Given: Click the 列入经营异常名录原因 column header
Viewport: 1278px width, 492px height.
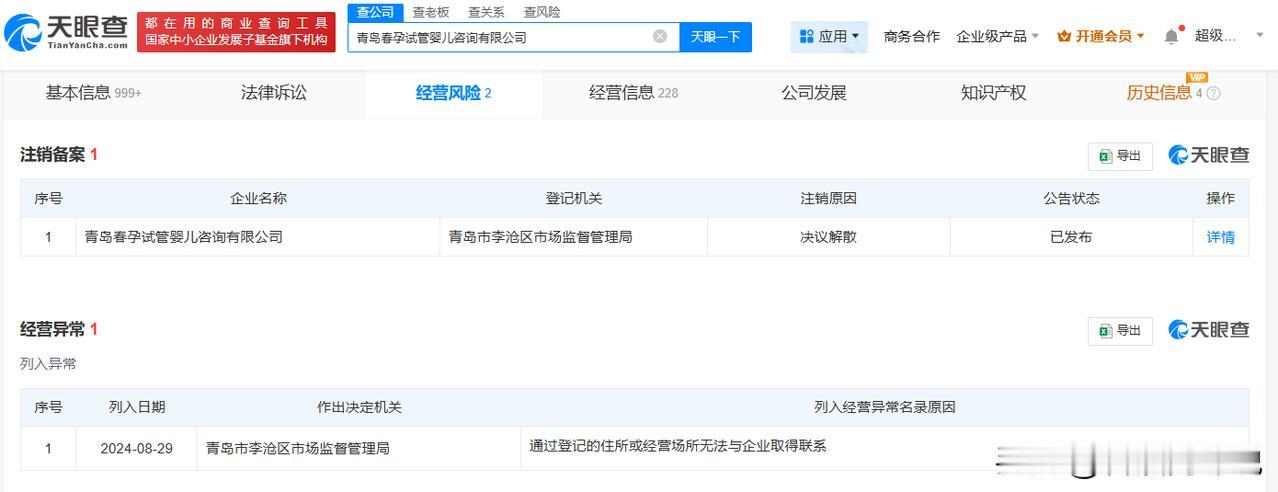Looking at the screenshot, I should (x=885, y=407).
